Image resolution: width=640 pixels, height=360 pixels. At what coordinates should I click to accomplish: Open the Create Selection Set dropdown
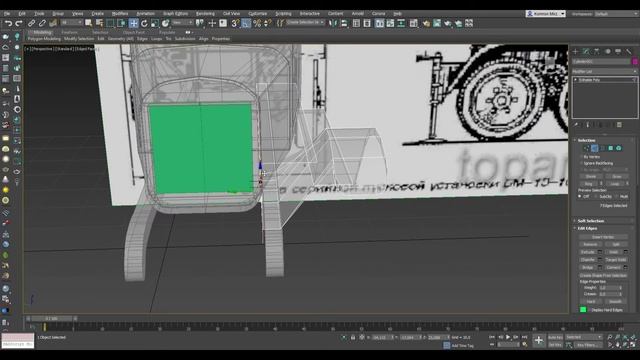[x=305, y=23]
